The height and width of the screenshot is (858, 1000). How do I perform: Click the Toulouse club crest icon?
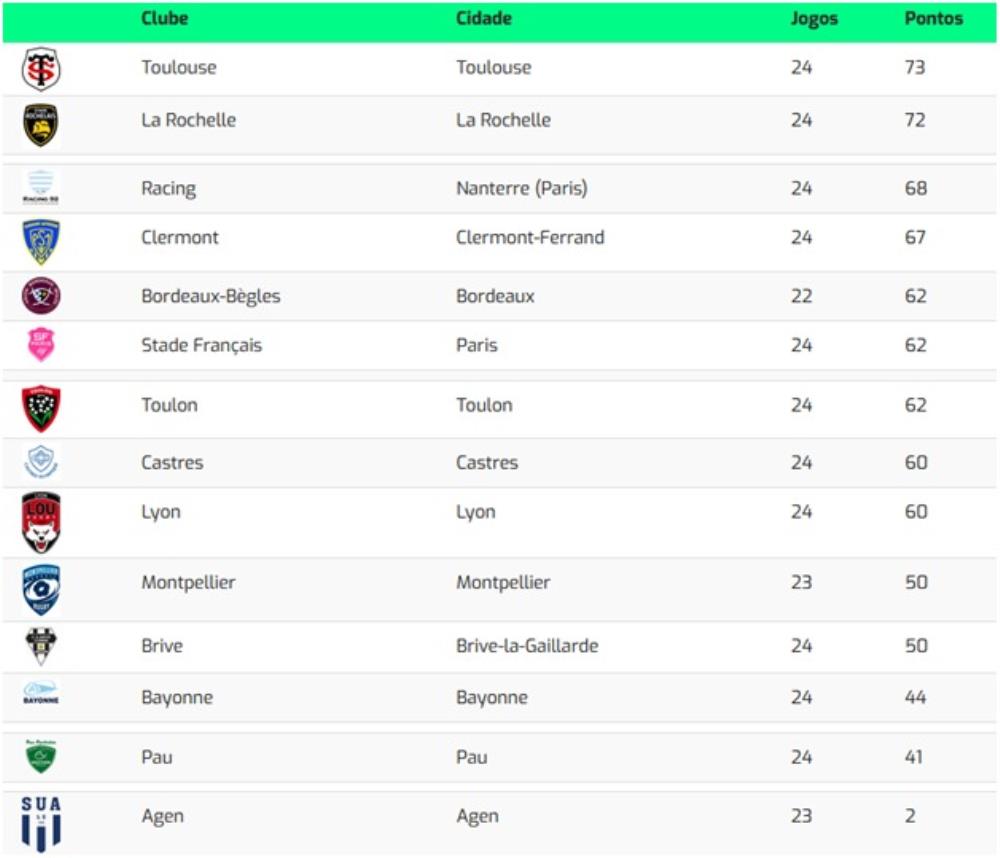tap(41, 69)
